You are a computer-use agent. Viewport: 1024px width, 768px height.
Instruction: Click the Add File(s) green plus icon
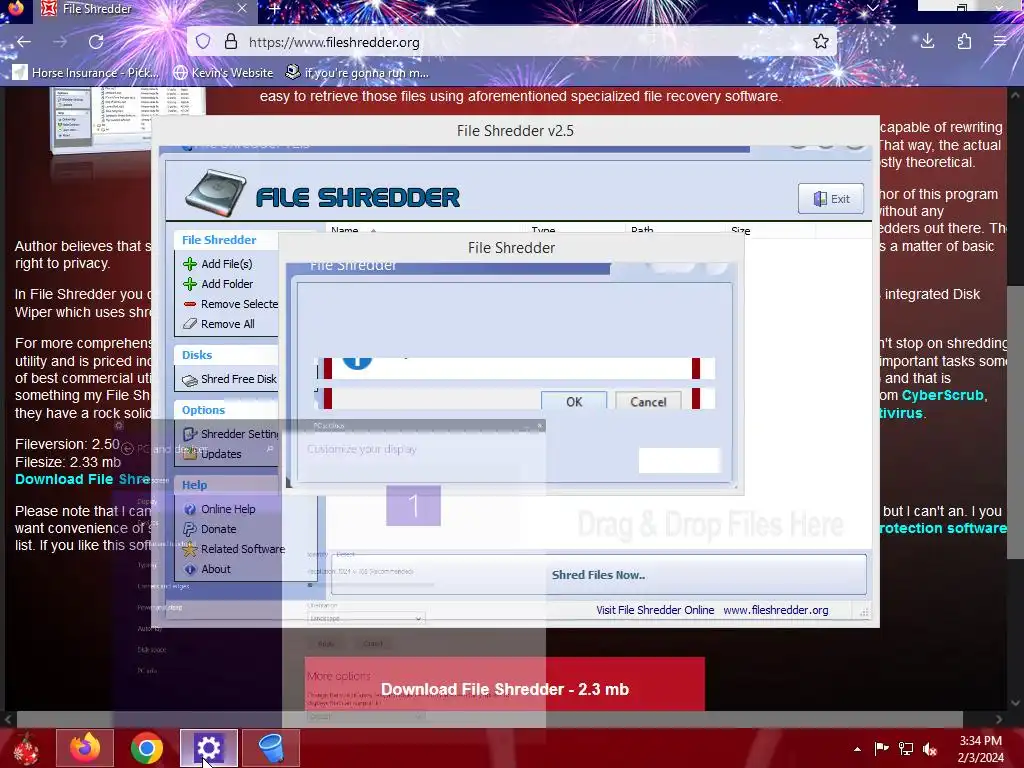coord(190,264)
